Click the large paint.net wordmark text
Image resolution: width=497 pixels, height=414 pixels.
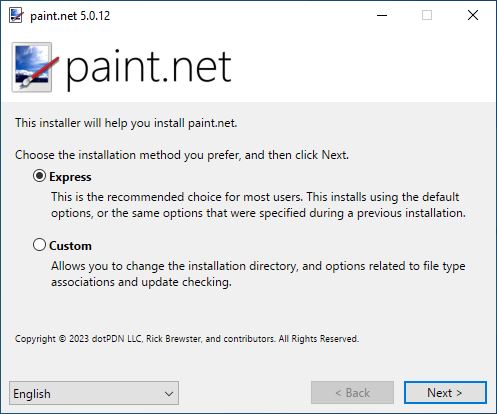point(149,68)
